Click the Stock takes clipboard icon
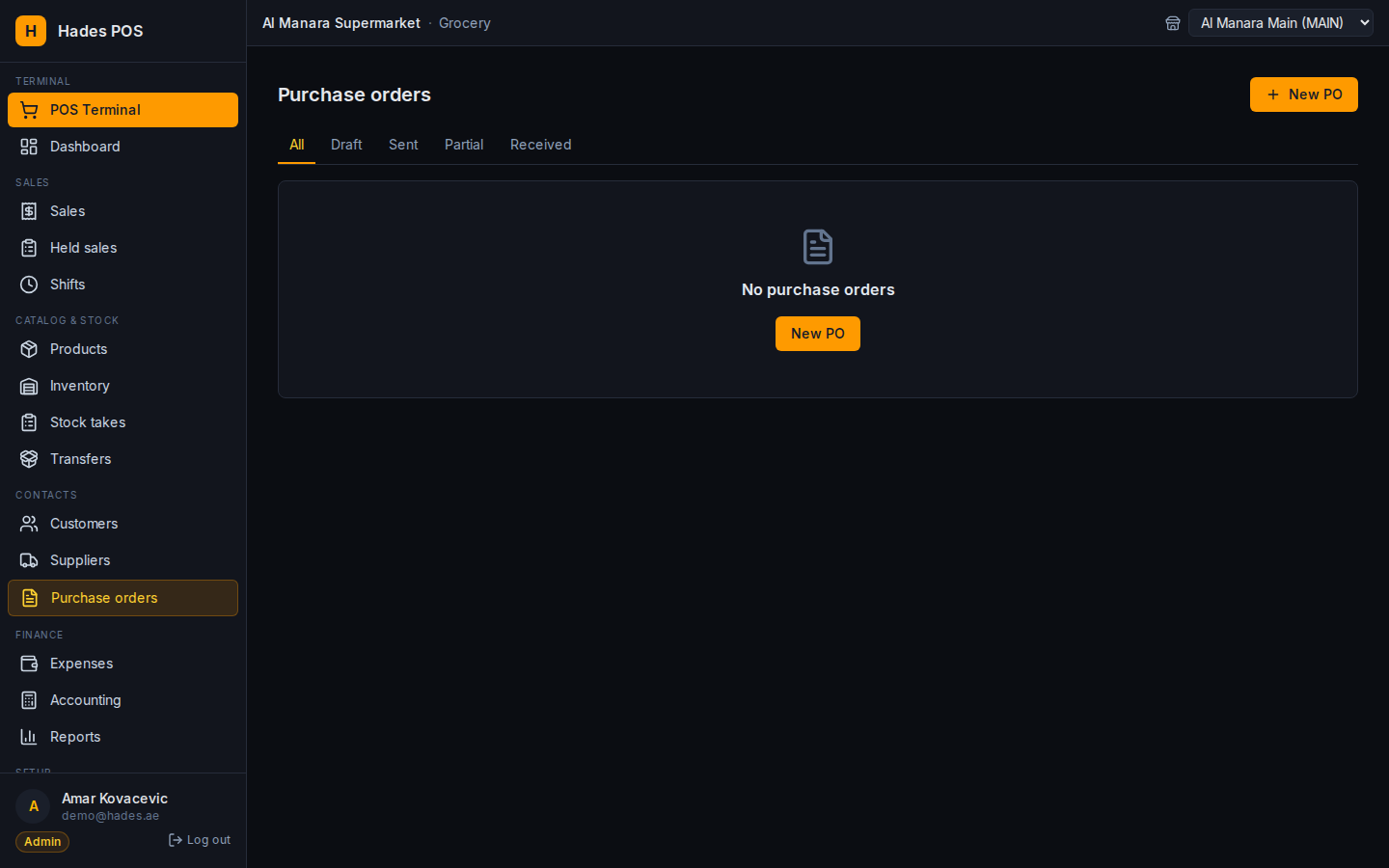 coord(29,422)
